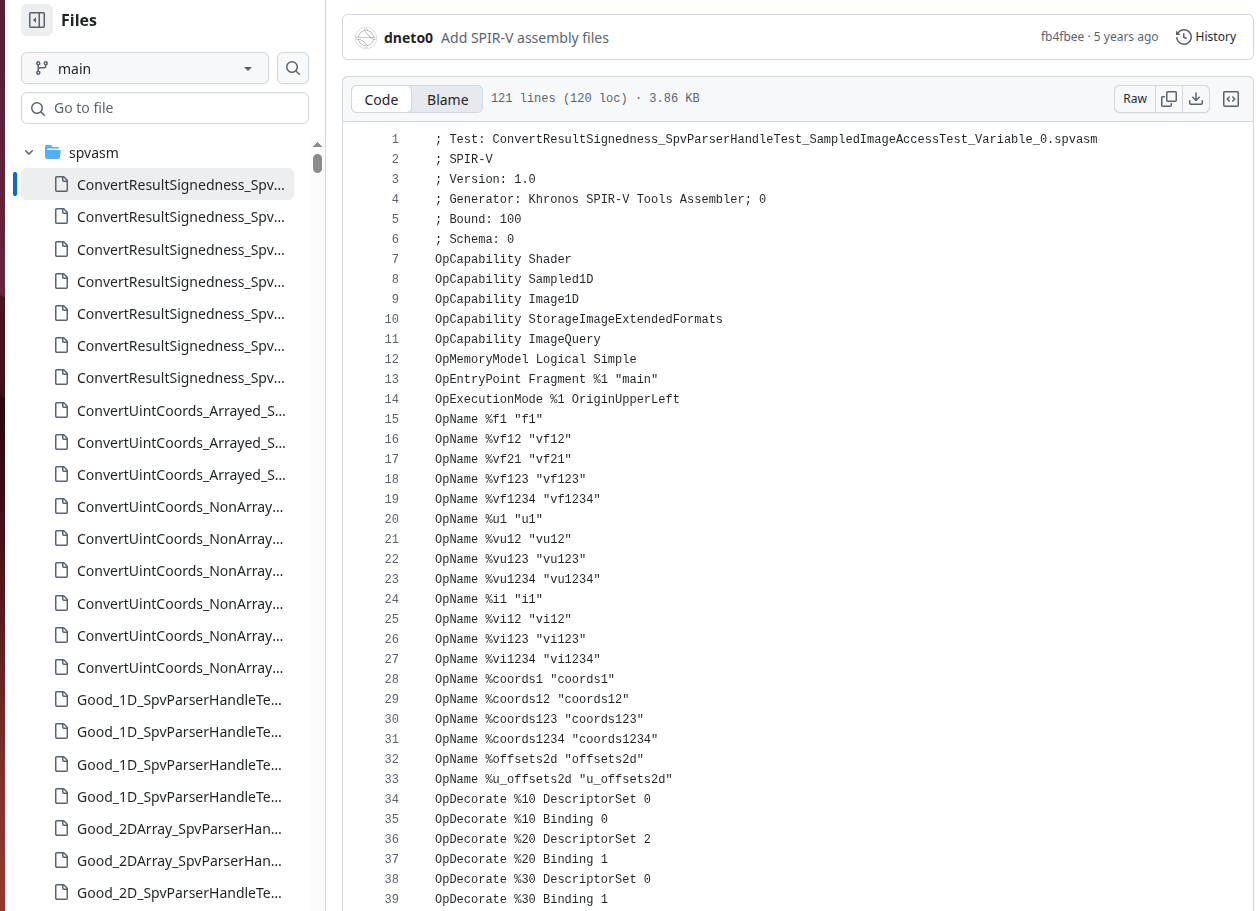Click file icon of last Good_1D file
The height and width of the screenshot is (911, 1256).
tap(61, 797)
